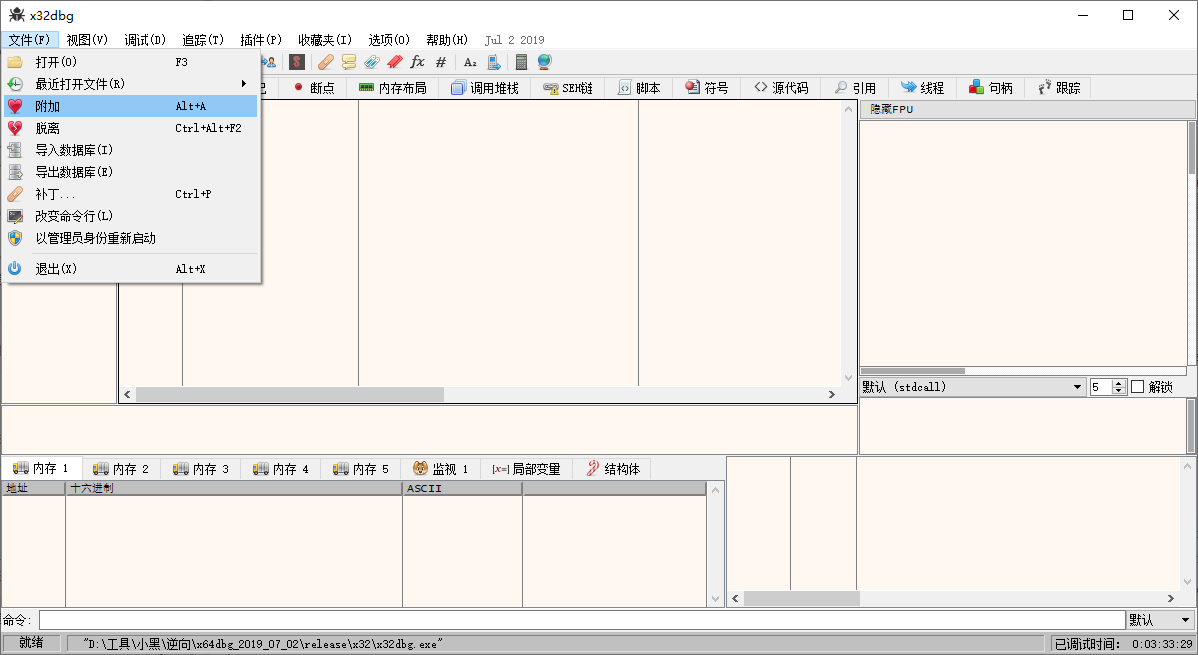Open bookmarks via the red toolbar icon
This screenshot has width=1198, height=655.
[x=395, y=62]
